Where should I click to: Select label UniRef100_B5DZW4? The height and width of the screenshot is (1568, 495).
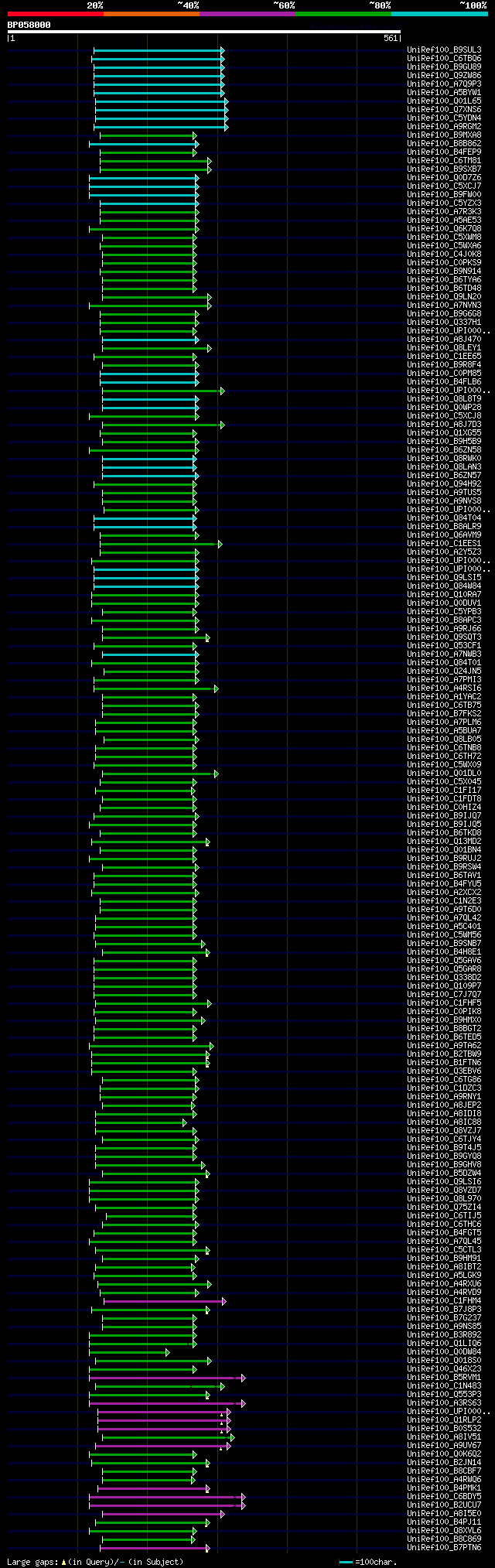[x=444, y=1173]
